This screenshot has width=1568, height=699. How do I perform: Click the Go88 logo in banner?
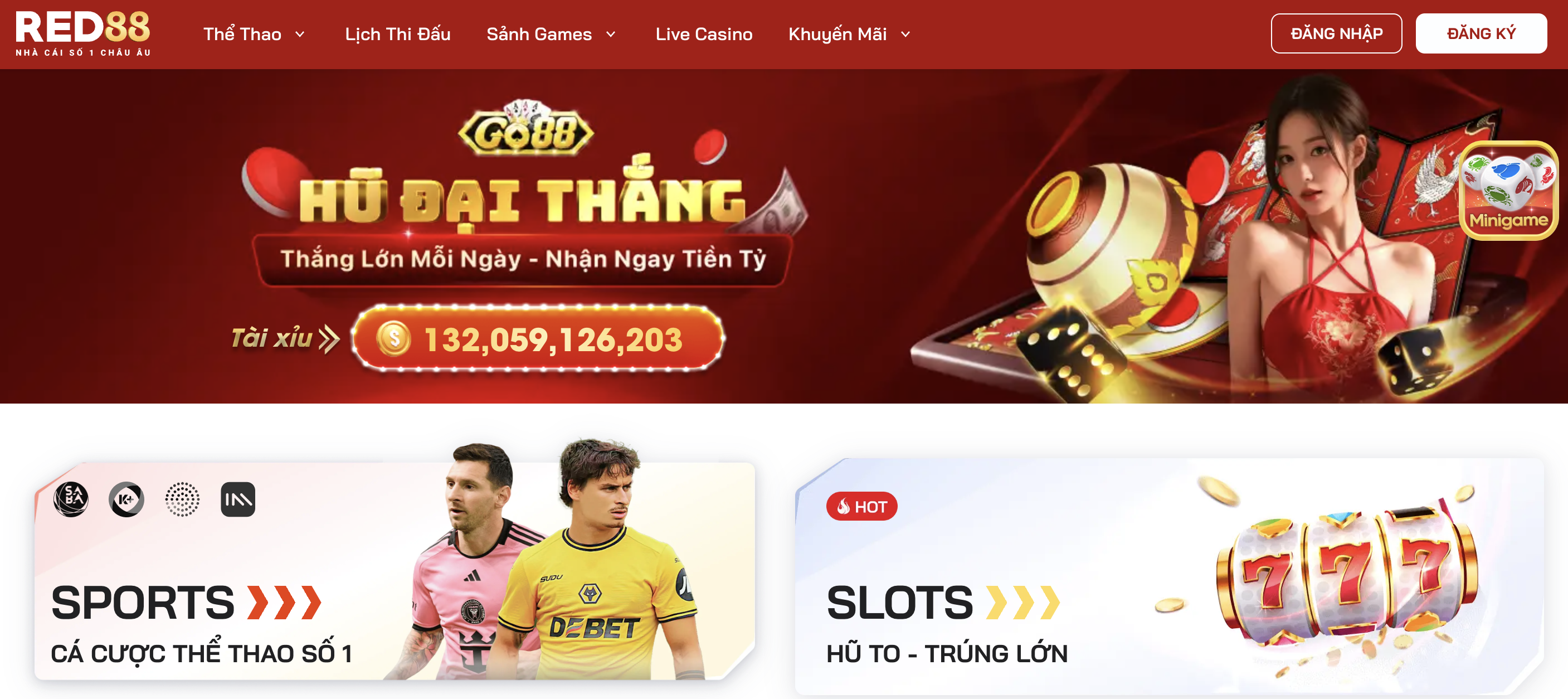pos(525,128)
